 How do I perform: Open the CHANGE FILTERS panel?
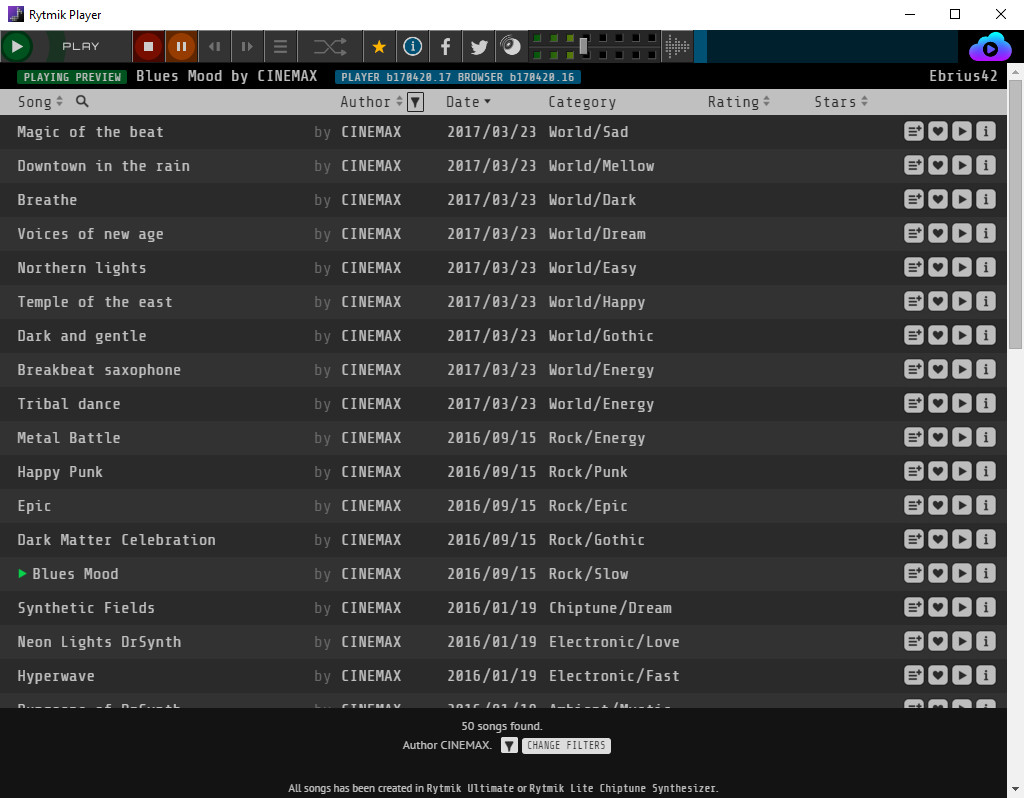click(566, 745)
